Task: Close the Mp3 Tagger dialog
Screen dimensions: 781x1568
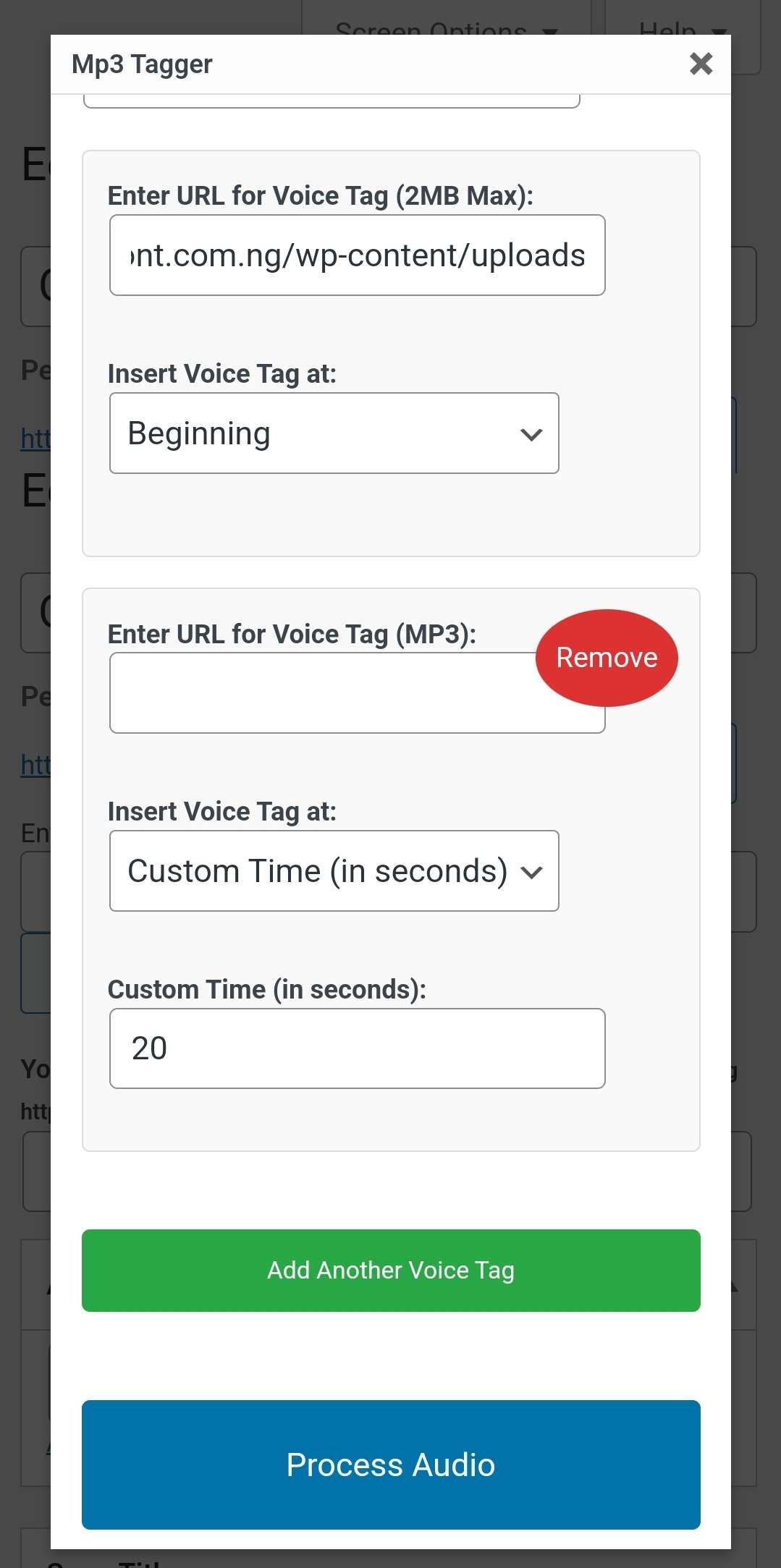Action: click(x=701, y=64)
